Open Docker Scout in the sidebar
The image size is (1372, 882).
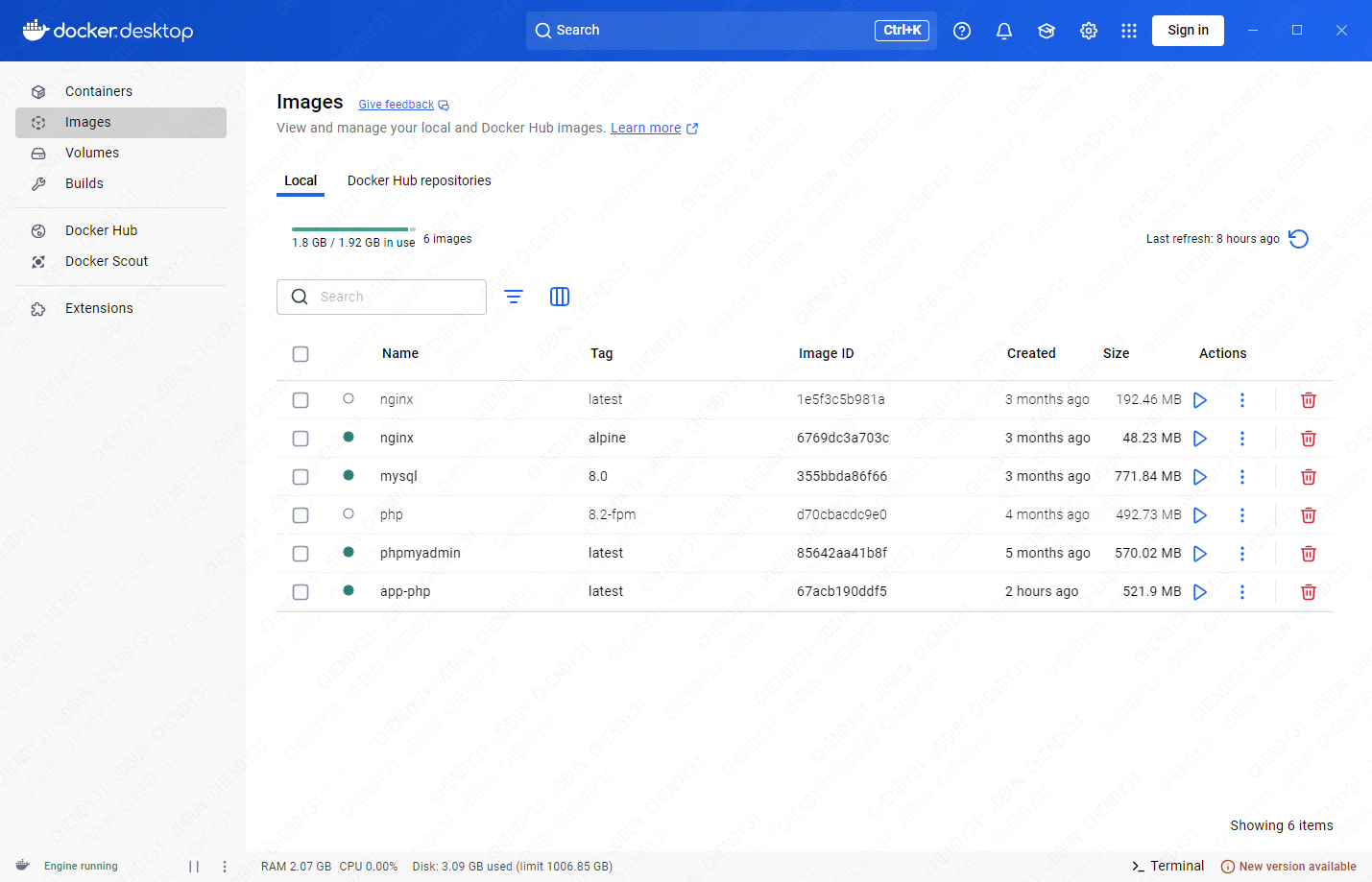point(106,260)
